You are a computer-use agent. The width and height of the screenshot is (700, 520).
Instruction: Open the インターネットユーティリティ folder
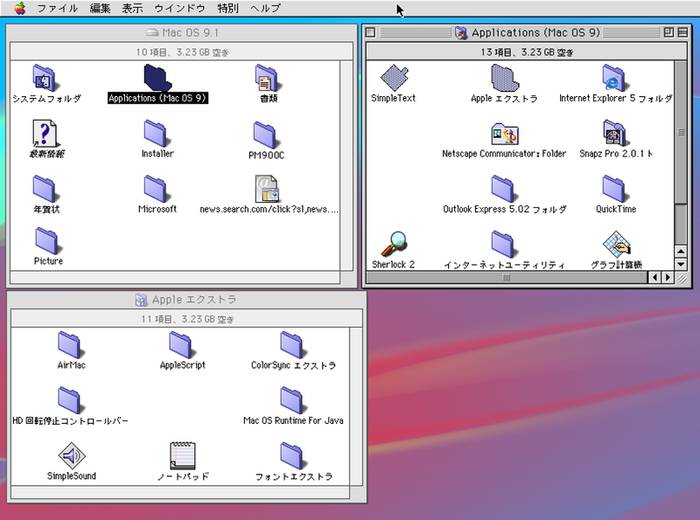click(503, 244)
